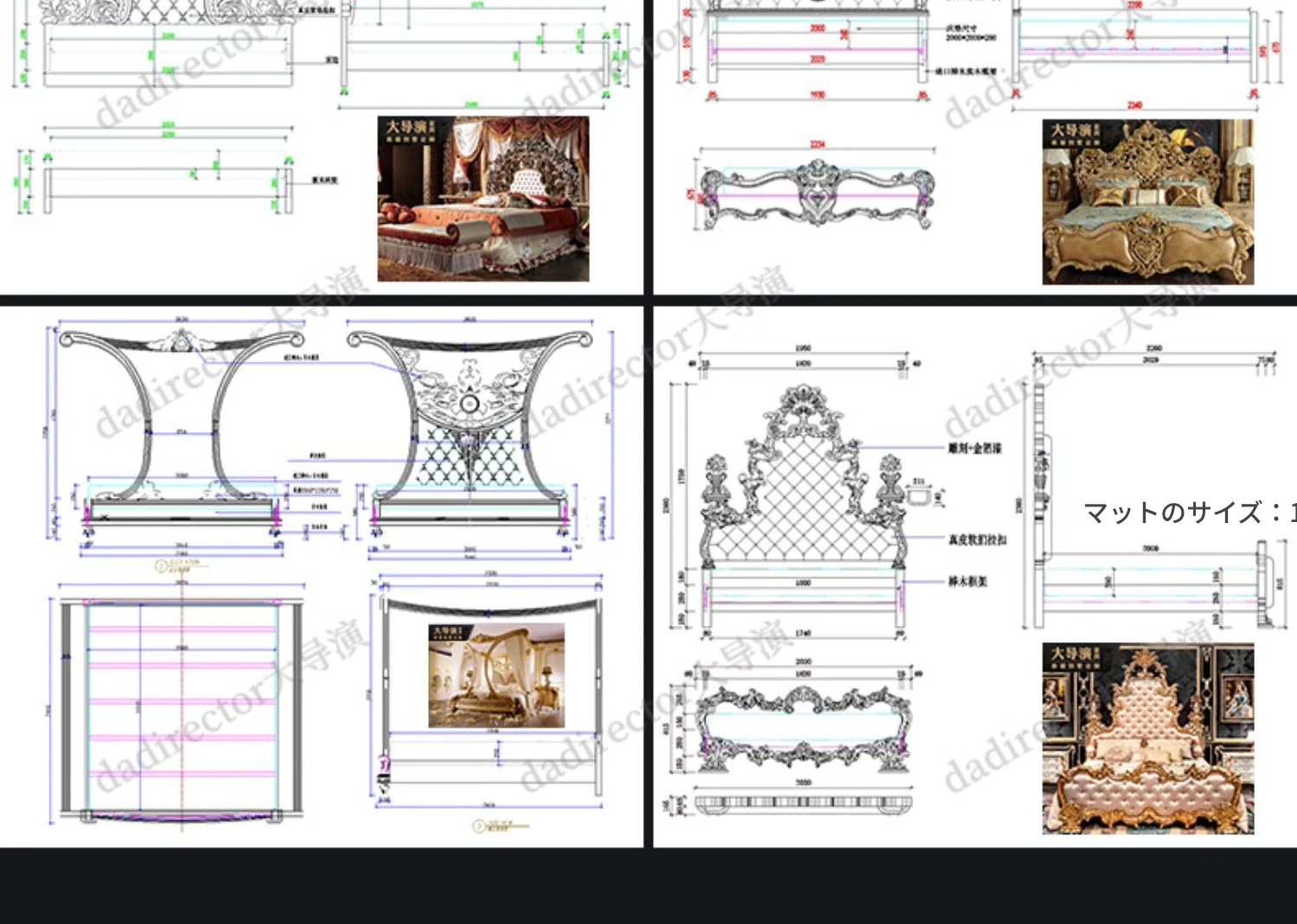Click the red canopy bed photo

pos(483,199)
